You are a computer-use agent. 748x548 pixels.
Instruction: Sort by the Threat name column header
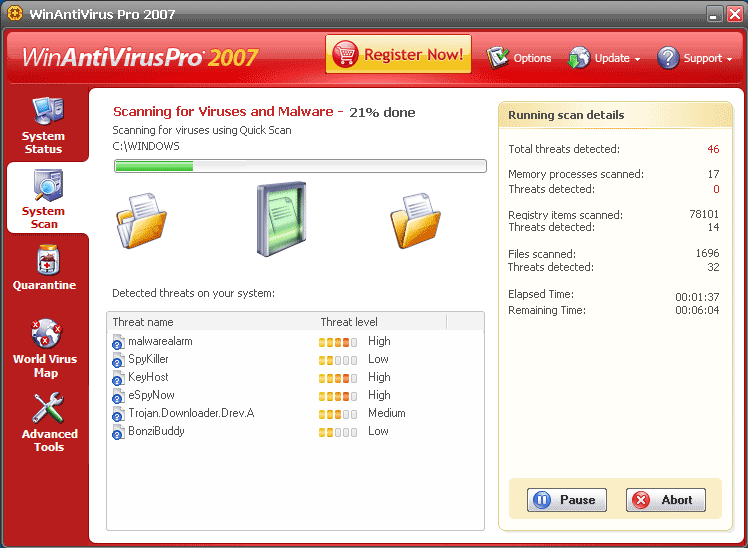coord(143,322)
